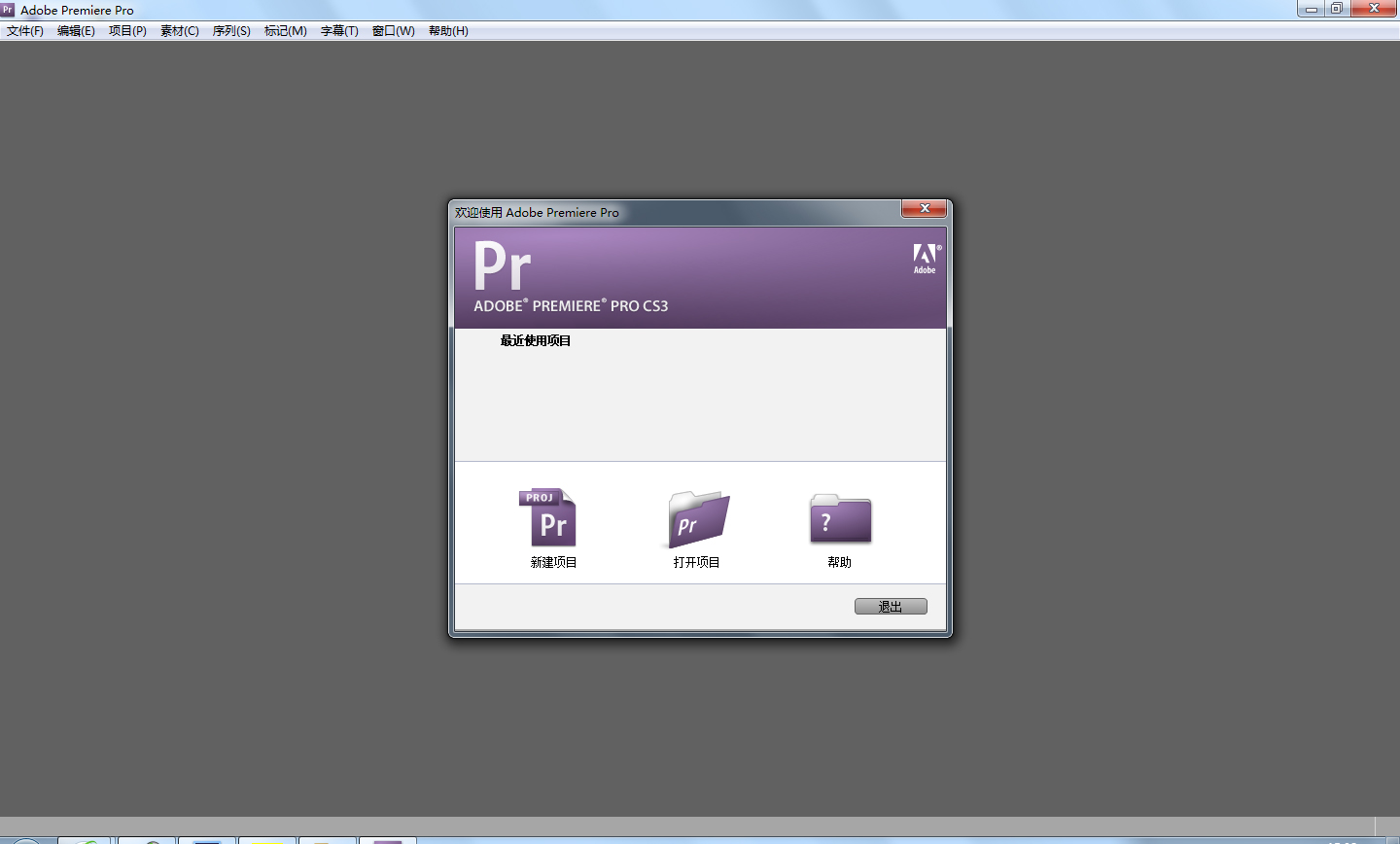The image size is (1400, 844).
Task: Click the Open Project (打开项目) folder icon
Action: pyautogui.click(x=698, y=520)
